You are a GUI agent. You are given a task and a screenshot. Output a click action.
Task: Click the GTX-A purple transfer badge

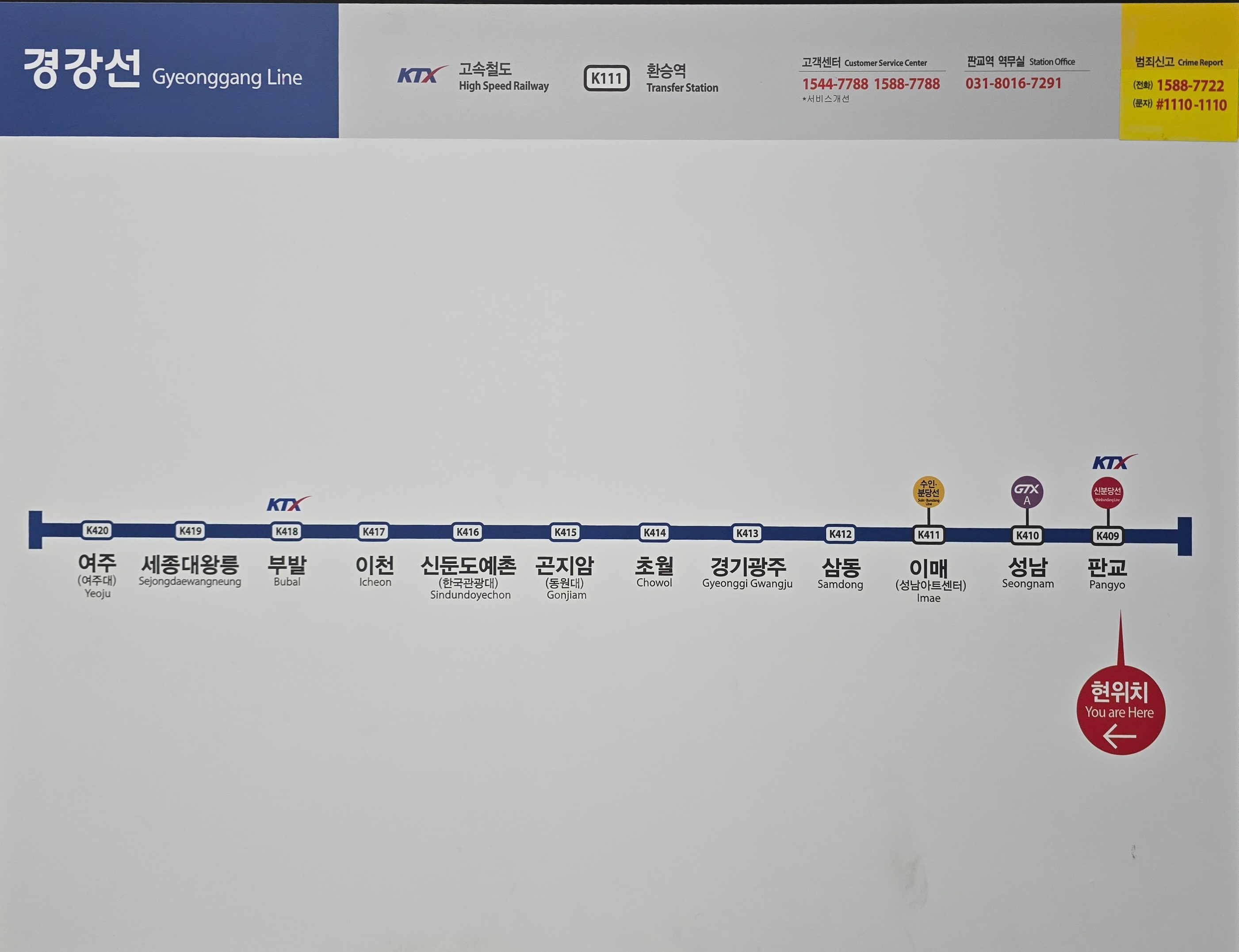click(x=1027, y=492)
